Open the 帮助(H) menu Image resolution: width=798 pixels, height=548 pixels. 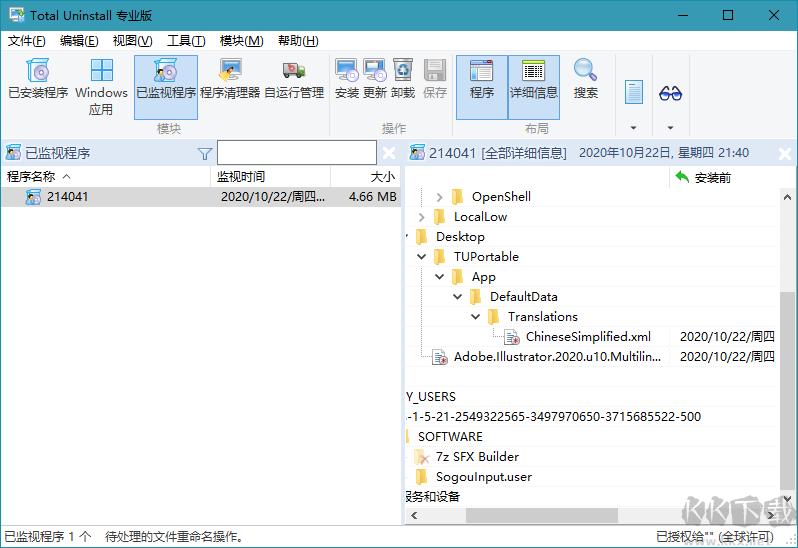click(298, 41)
